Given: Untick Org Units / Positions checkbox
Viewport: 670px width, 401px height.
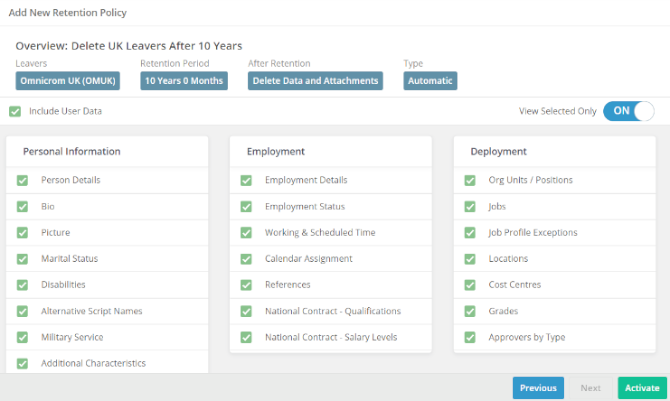Looking at the screenshot, I should [x=470, y=181].
